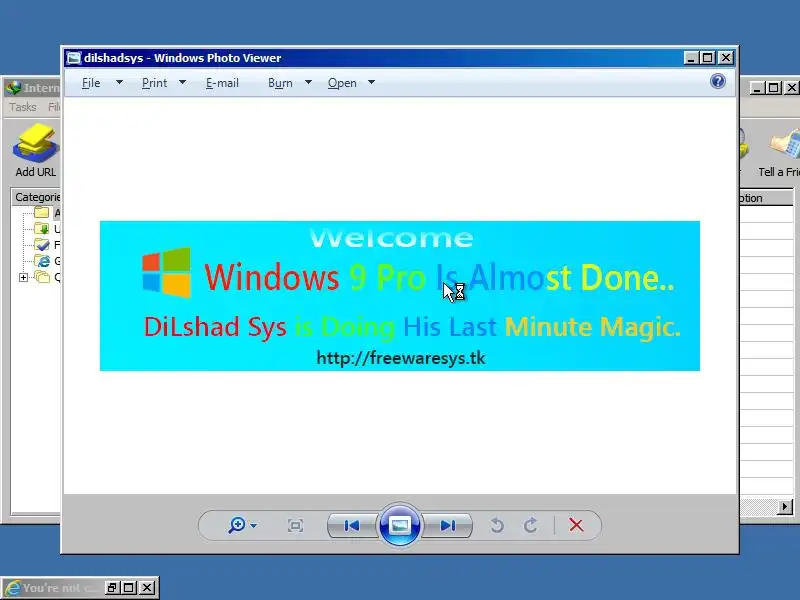This screenshot has height=600, width=800.
Task: Rotate photo counterclockwise
Action: pyautogui.click(x=497, y=526)
